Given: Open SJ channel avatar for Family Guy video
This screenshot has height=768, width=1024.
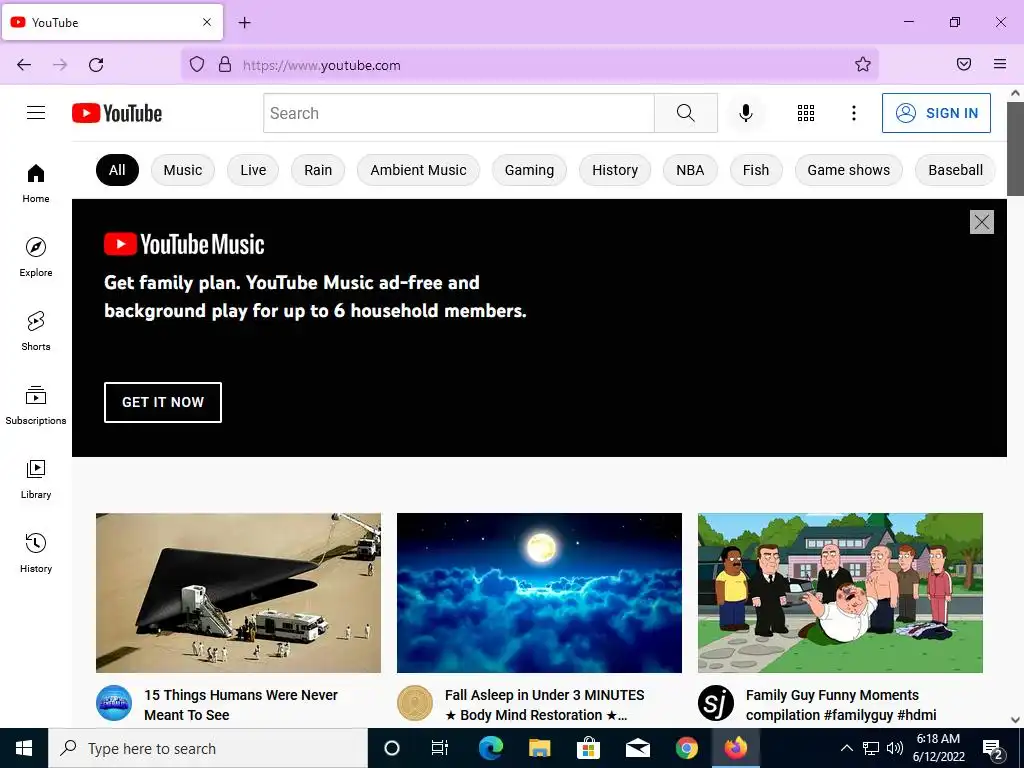Looking at the screenshot, I should click(x=716, y=703).
